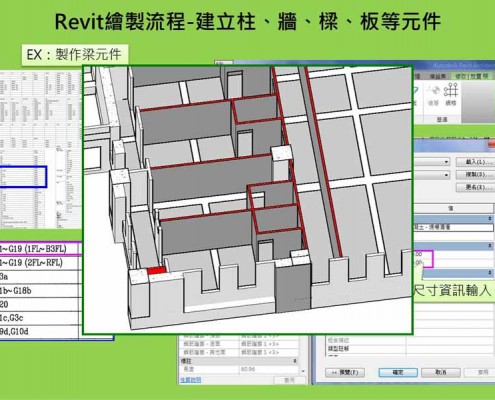Collapse the third parameter group in the dialog
This screenshot has height=400, width=495.
click(x=490, y=273)
